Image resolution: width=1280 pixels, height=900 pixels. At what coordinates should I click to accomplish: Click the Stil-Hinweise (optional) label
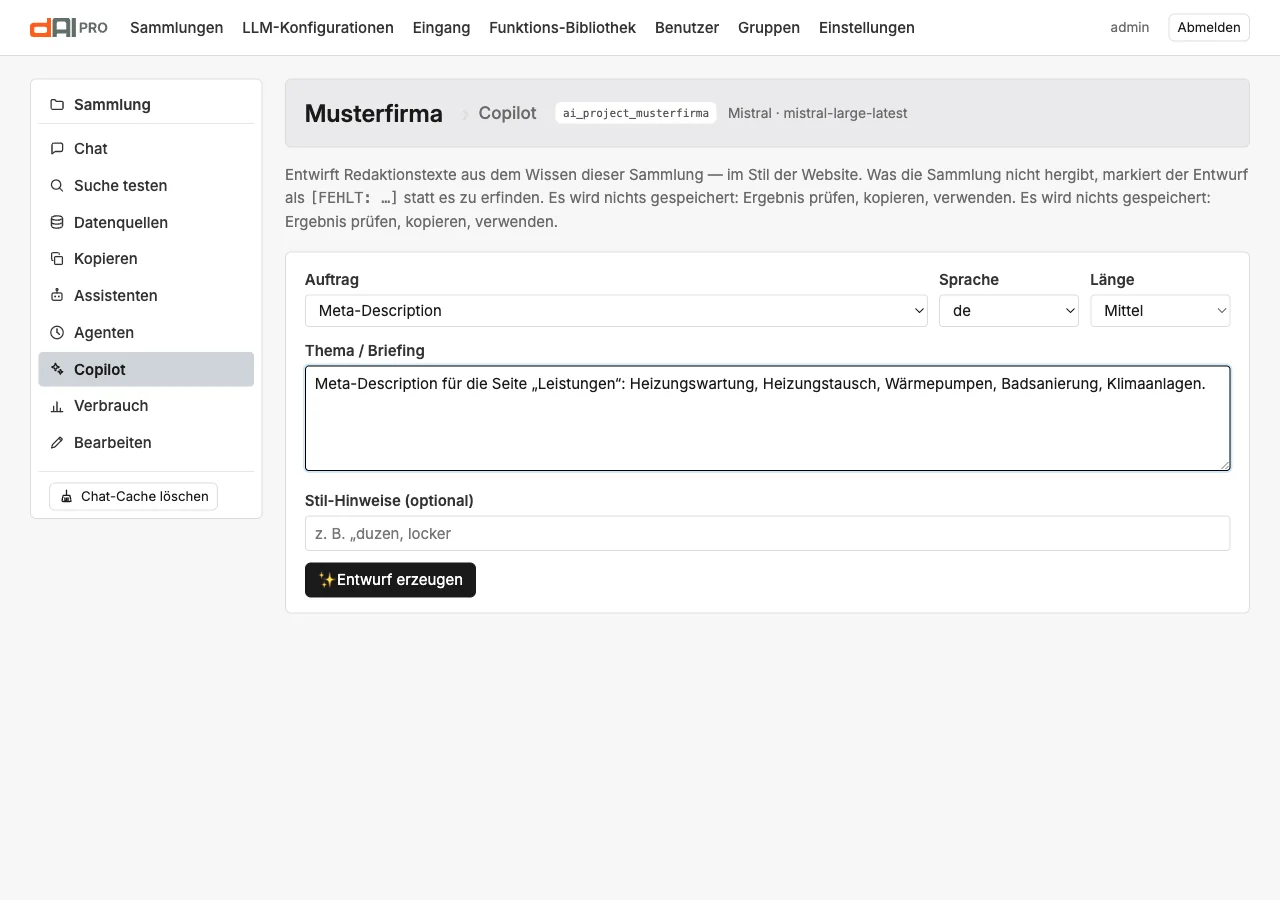point(389,500)
